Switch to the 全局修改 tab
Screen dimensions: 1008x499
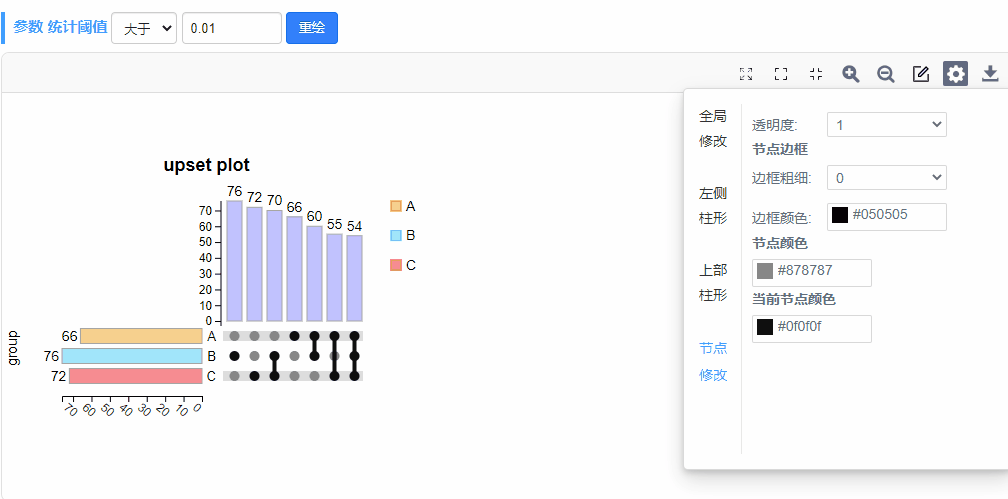[713, 128]
